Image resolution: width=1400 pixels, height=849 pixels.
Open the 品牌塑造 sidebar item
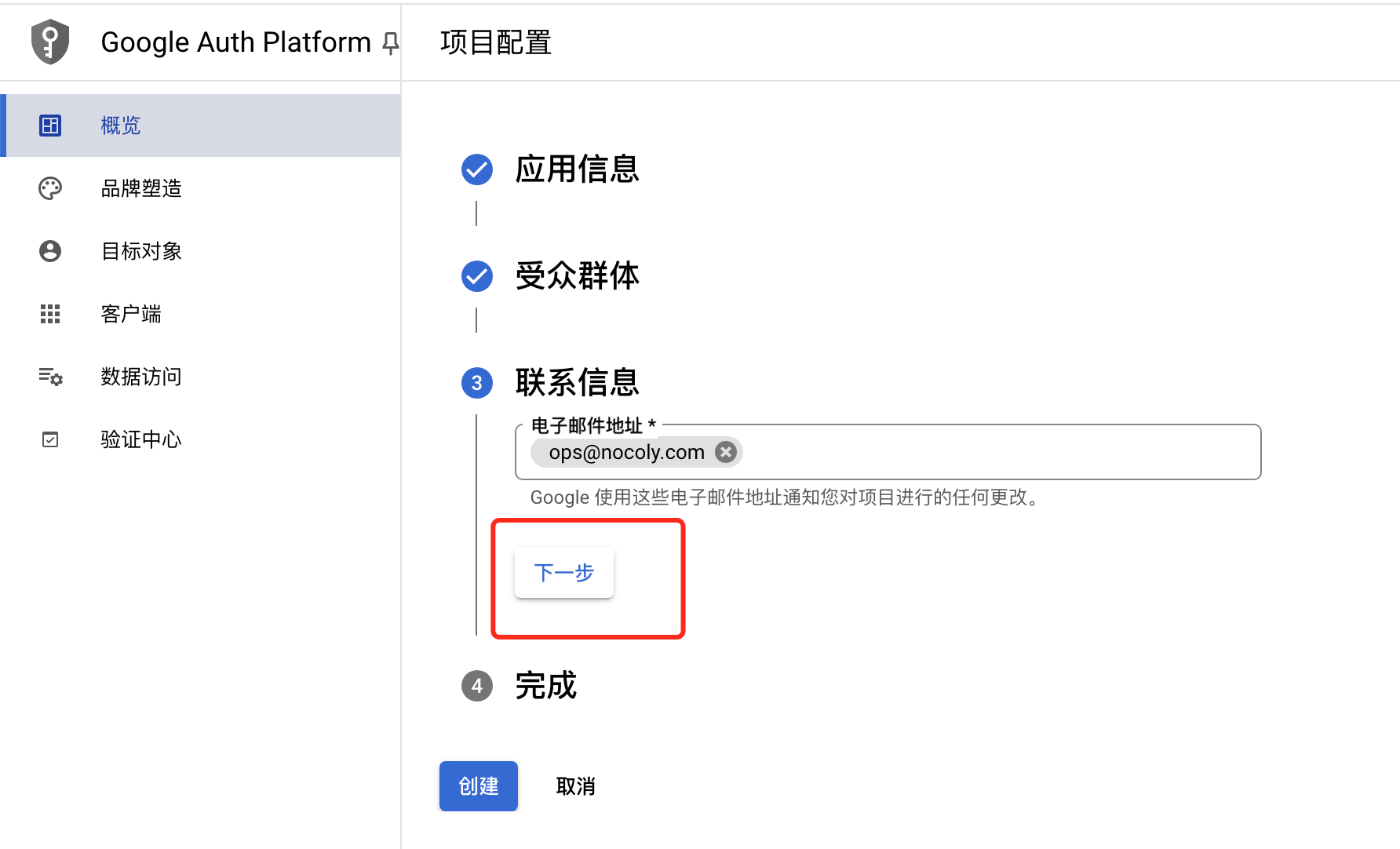click(x=201, y=188)
